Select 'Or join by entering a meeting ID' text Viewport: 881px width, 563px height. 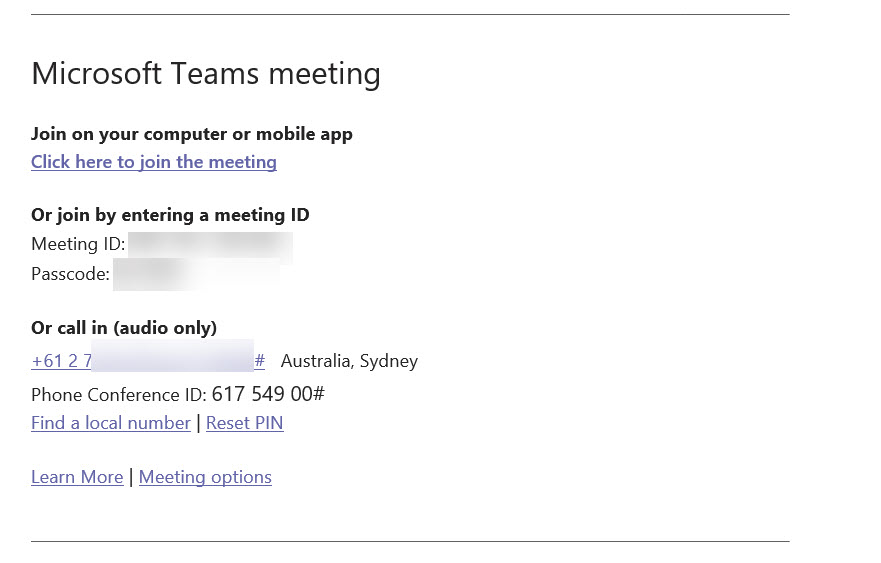tap(170, 215)
